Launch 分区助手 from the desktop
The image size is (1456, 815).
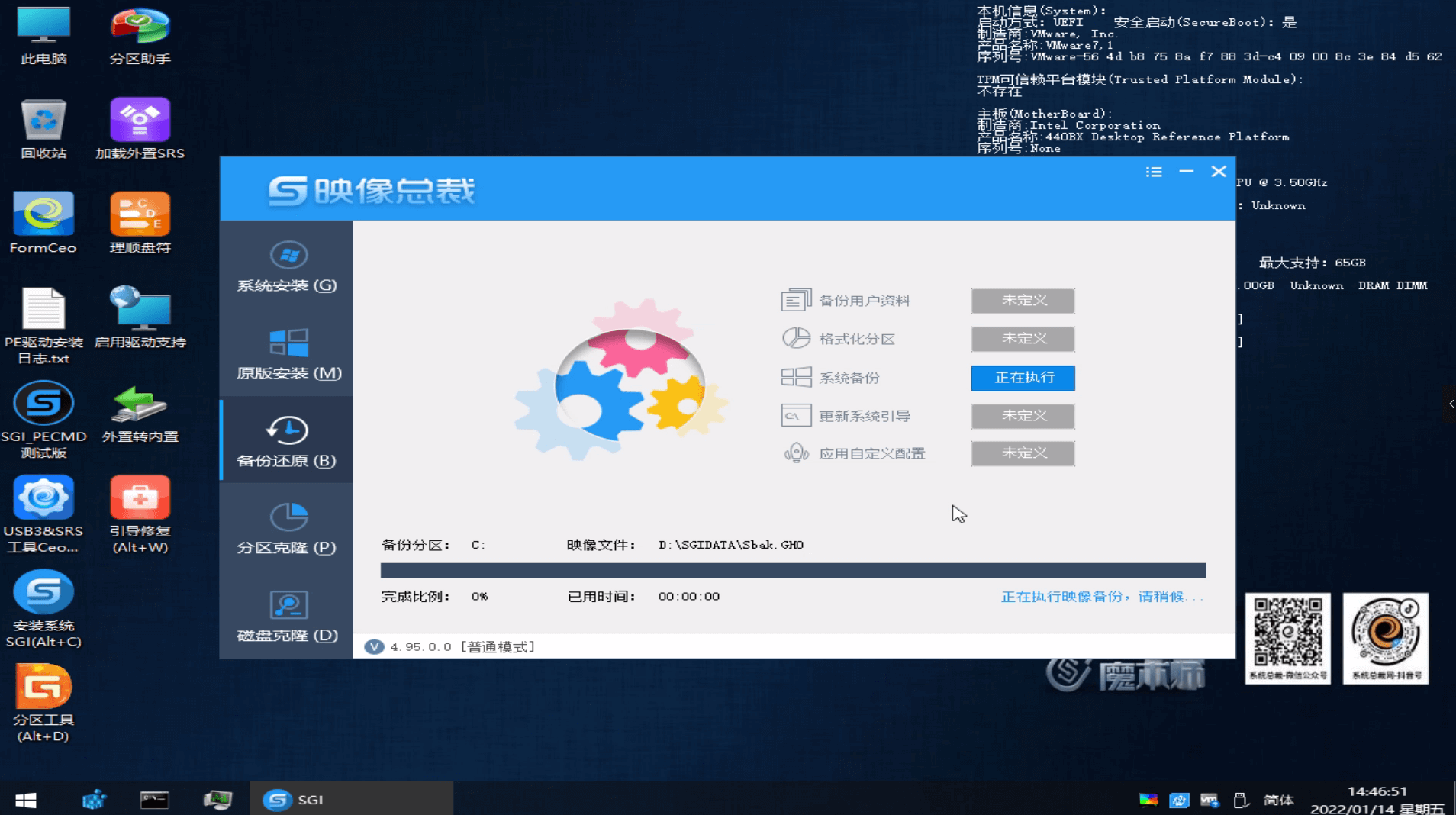[140, 35]
